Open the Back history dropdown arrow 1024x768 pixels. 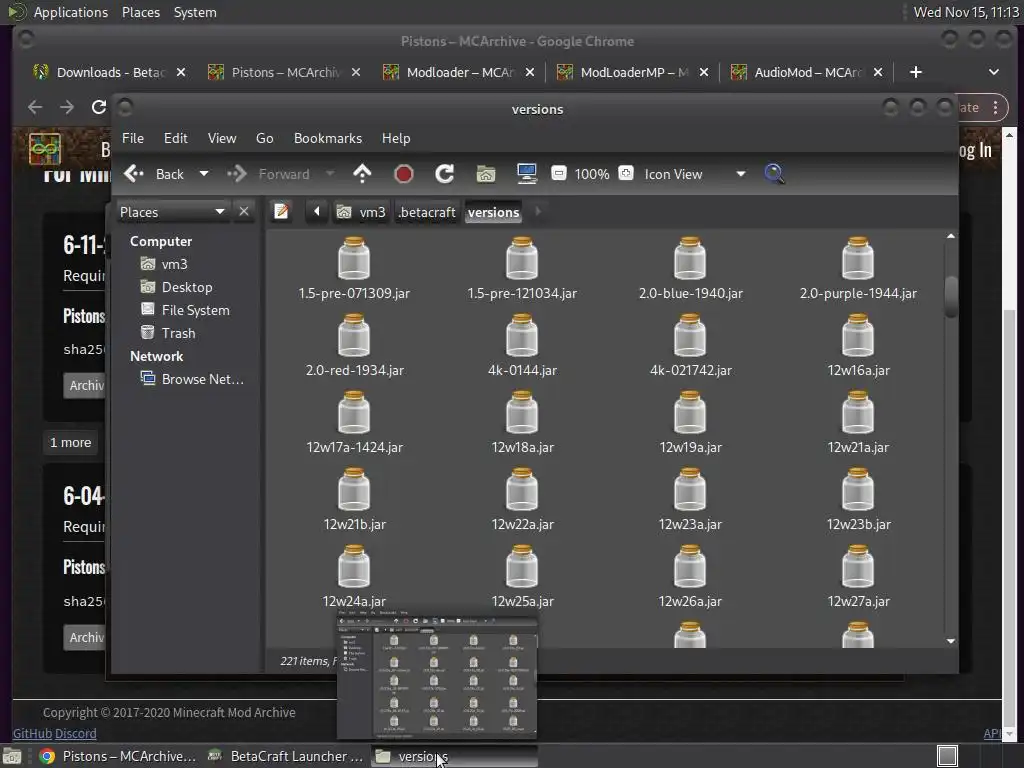click(x=204, y=174)
